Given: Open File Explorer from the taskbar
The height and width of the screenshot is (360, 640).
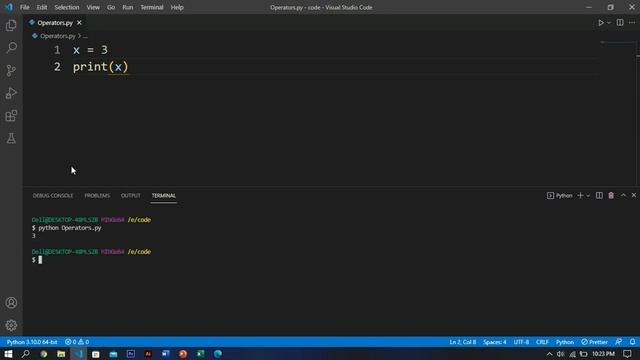Looking at the screenshot, I should point(61,354).
